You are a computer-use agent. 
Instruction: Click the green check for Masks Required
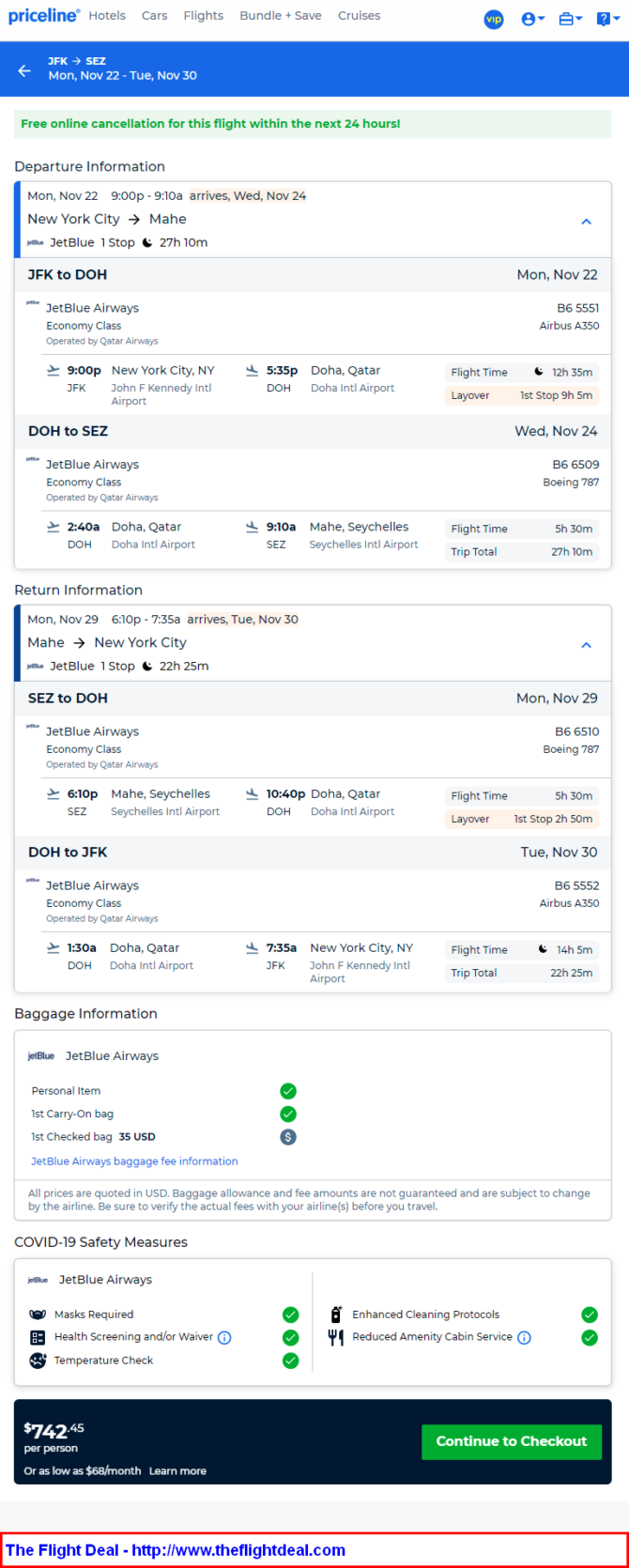click(x=291, y=1314)
